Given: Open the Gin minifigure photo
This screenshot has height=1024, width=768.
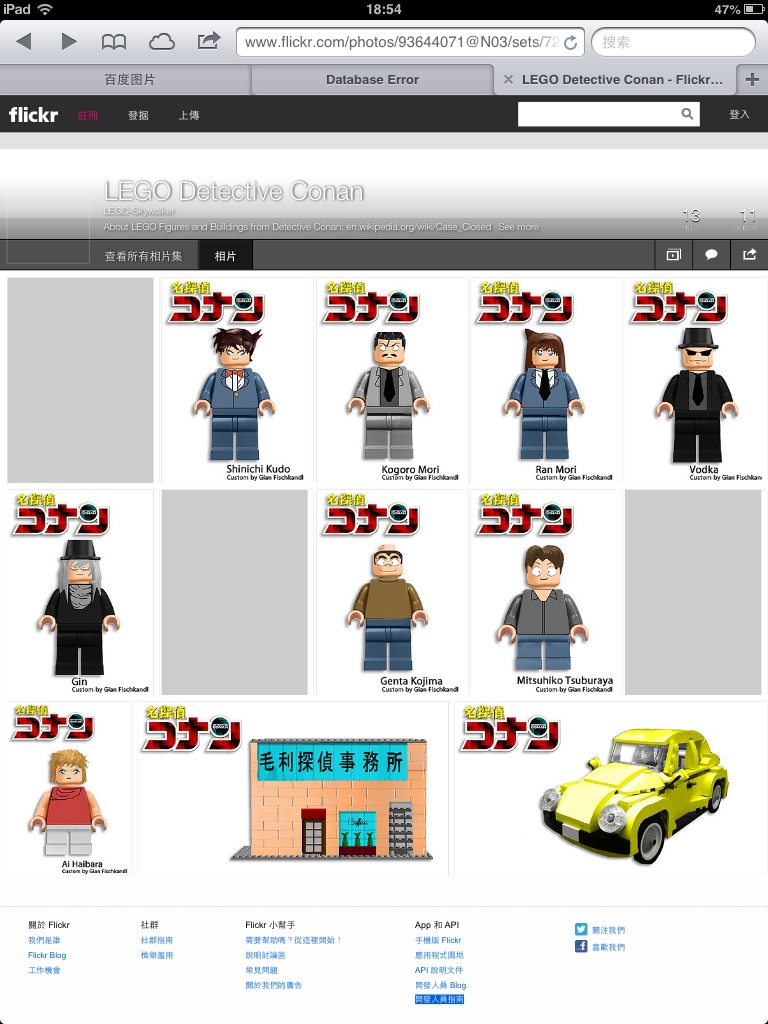Looking at the screenshot, I should pyautogui.click(x=80, y=592).
